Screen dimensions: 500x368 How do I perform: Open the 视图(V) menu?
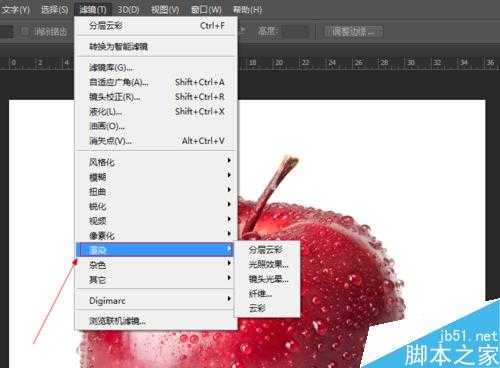165,9
